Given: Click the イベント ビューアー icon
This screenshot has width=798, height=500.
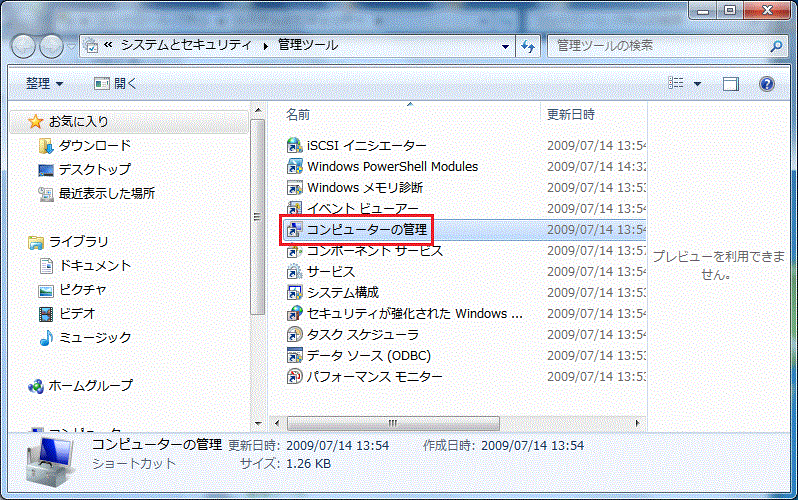Looking at the screenshot, I should 295,209.
